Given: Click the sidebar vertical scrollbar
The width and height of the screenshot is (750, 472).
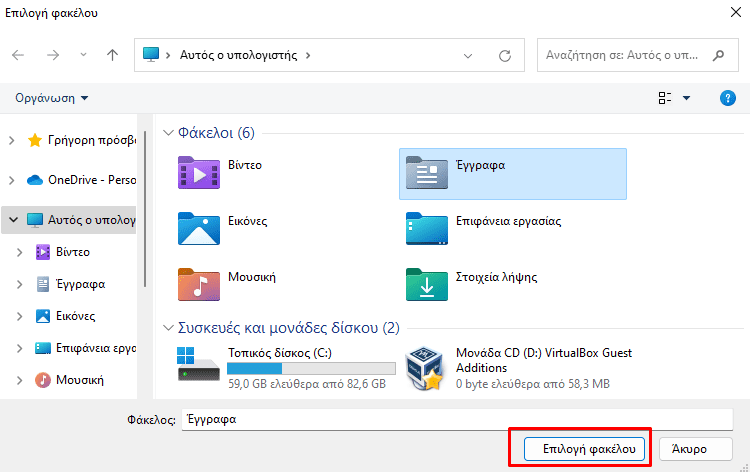Looking at the screenshot, I should click(145, 209).
